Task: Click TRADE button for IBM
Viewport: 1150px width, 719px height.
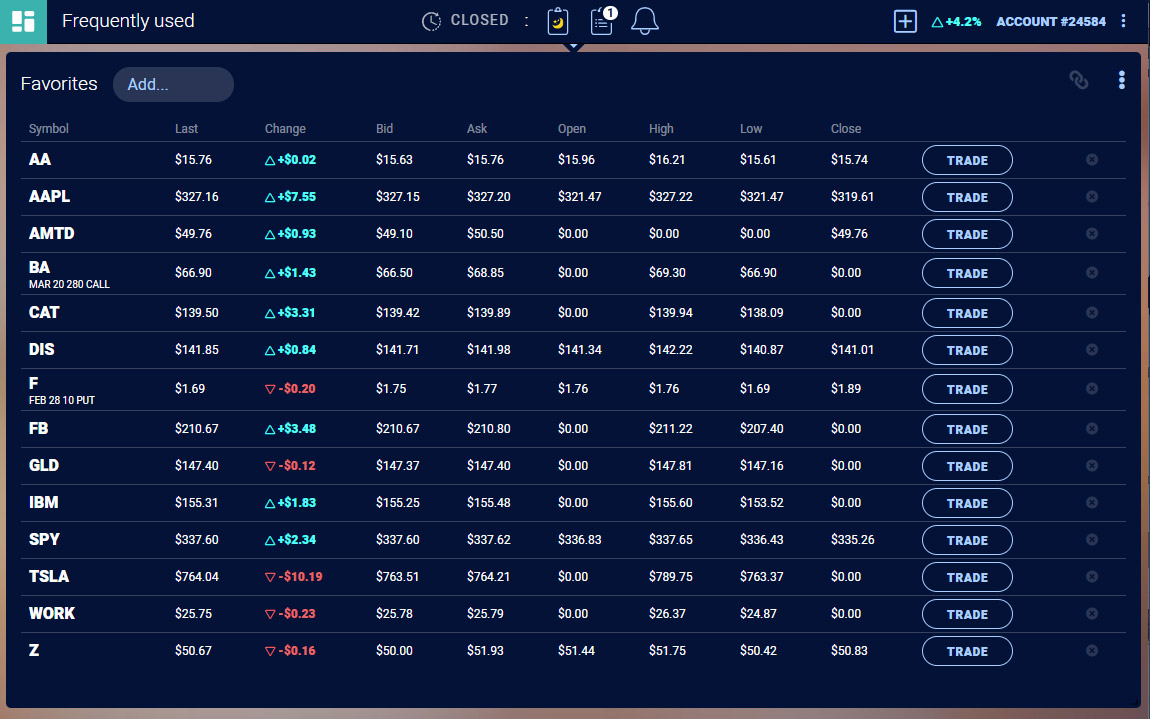Action: click(967, 503)
